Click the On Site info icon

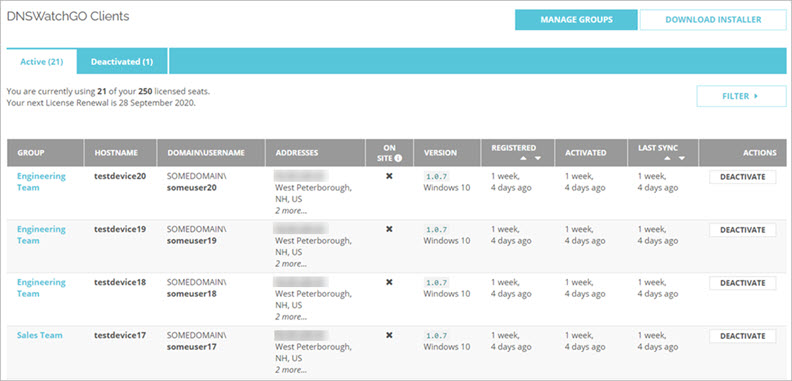point(399,158)
